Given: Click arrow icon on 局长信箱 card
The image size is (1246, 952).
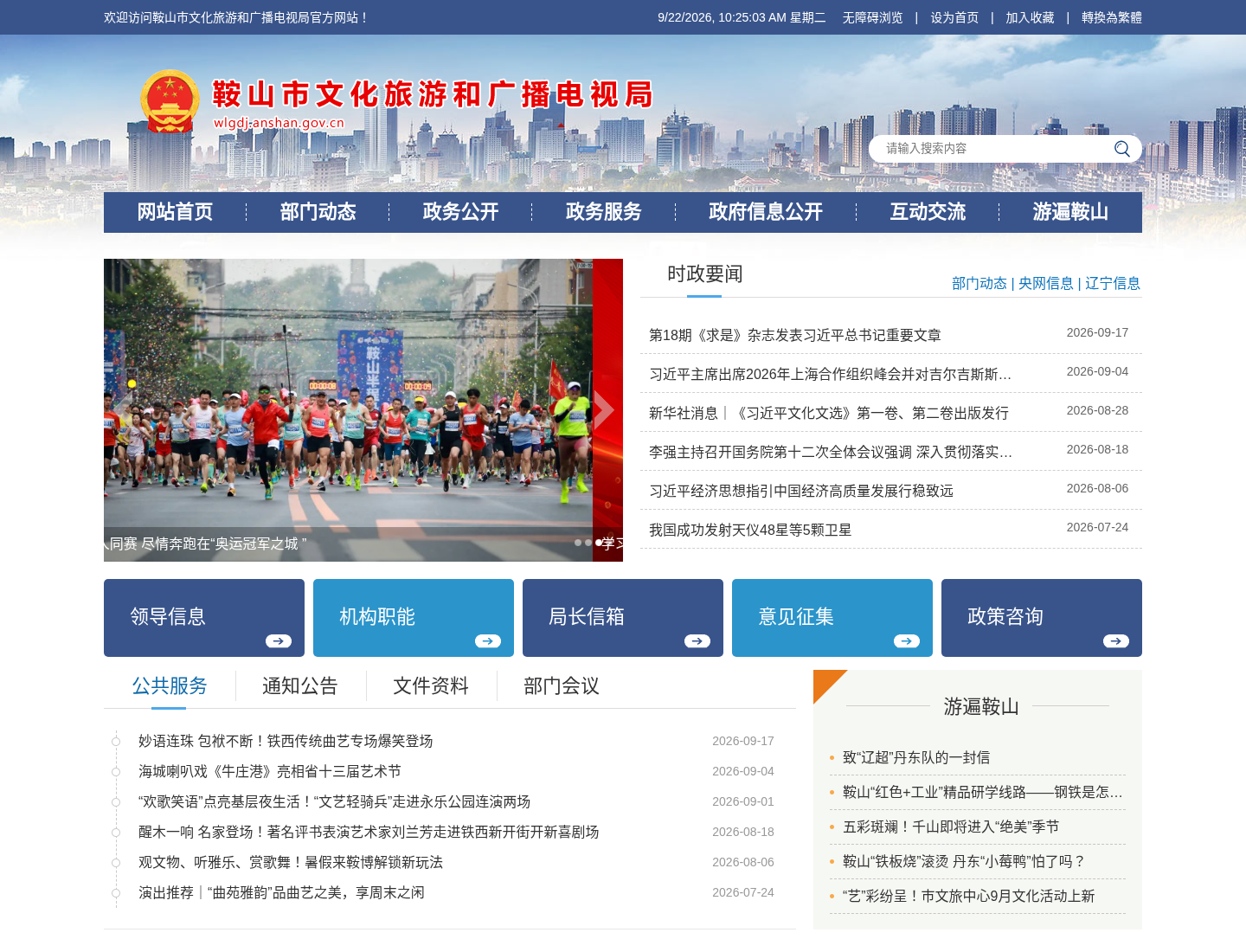Looking at the screenshot, I should coord(697,641).
